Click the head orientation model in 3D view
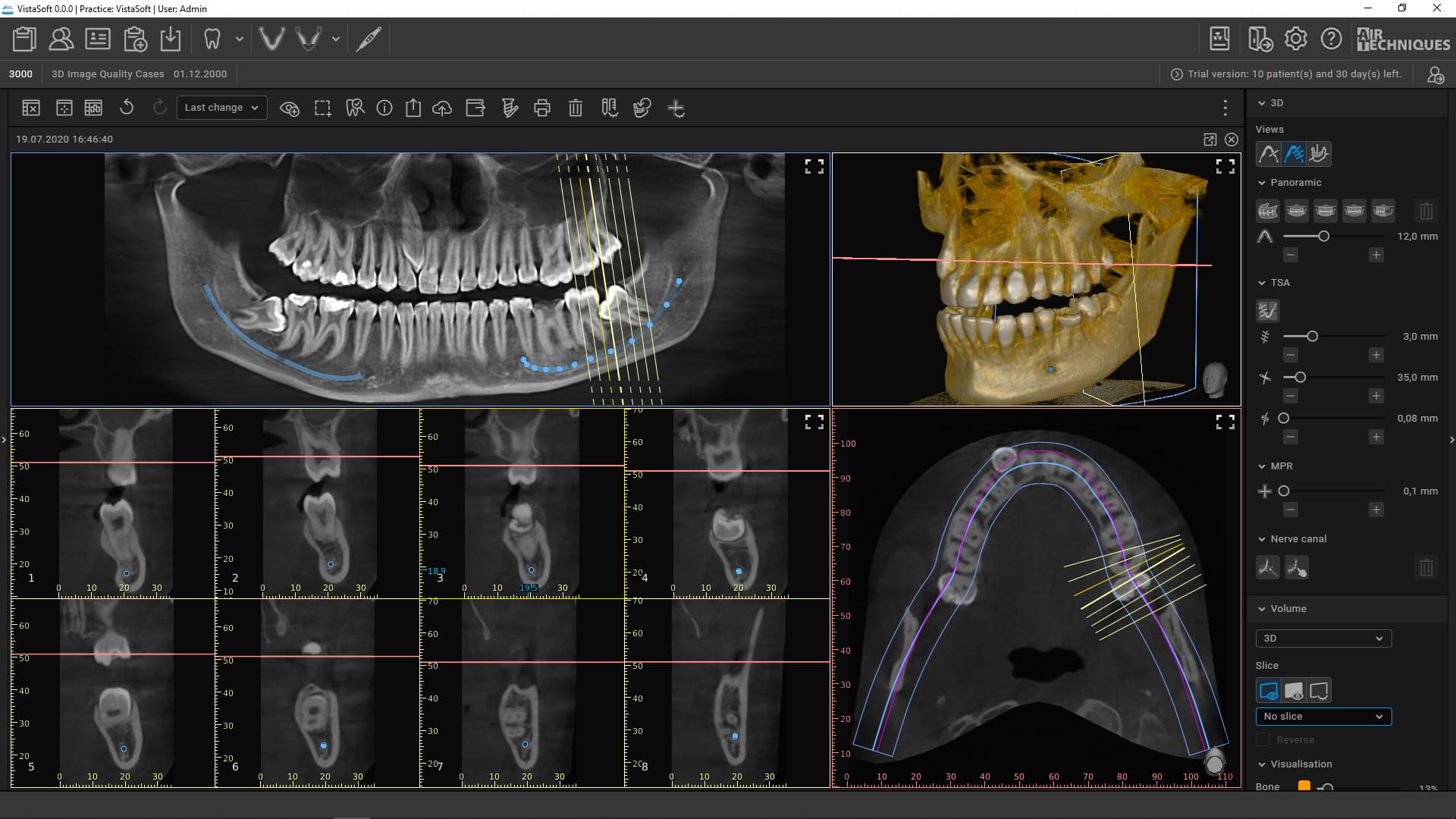1456x819 pixels. 1215,379
